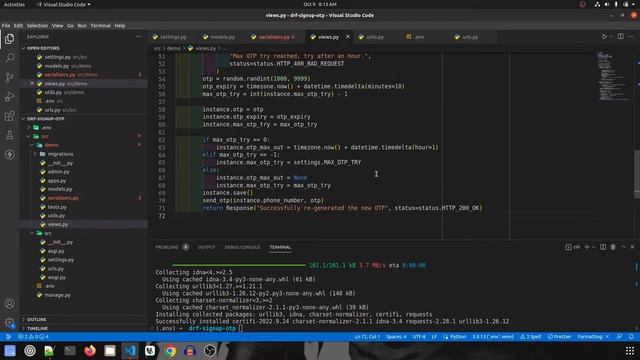The width and height of the screenshot is (640, 360).
Task: Maximize the terminal panel size
Action: coord(623,247)
